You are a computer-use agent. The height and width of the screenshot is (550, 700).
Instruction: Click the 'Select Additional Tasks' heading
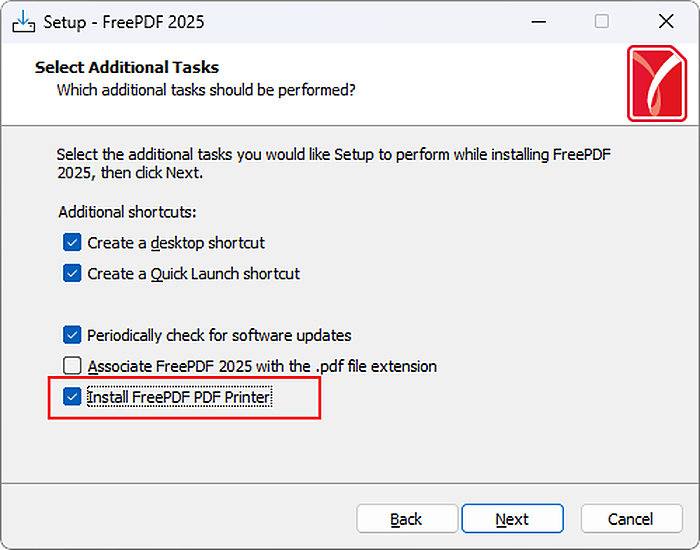click(127, 67)
